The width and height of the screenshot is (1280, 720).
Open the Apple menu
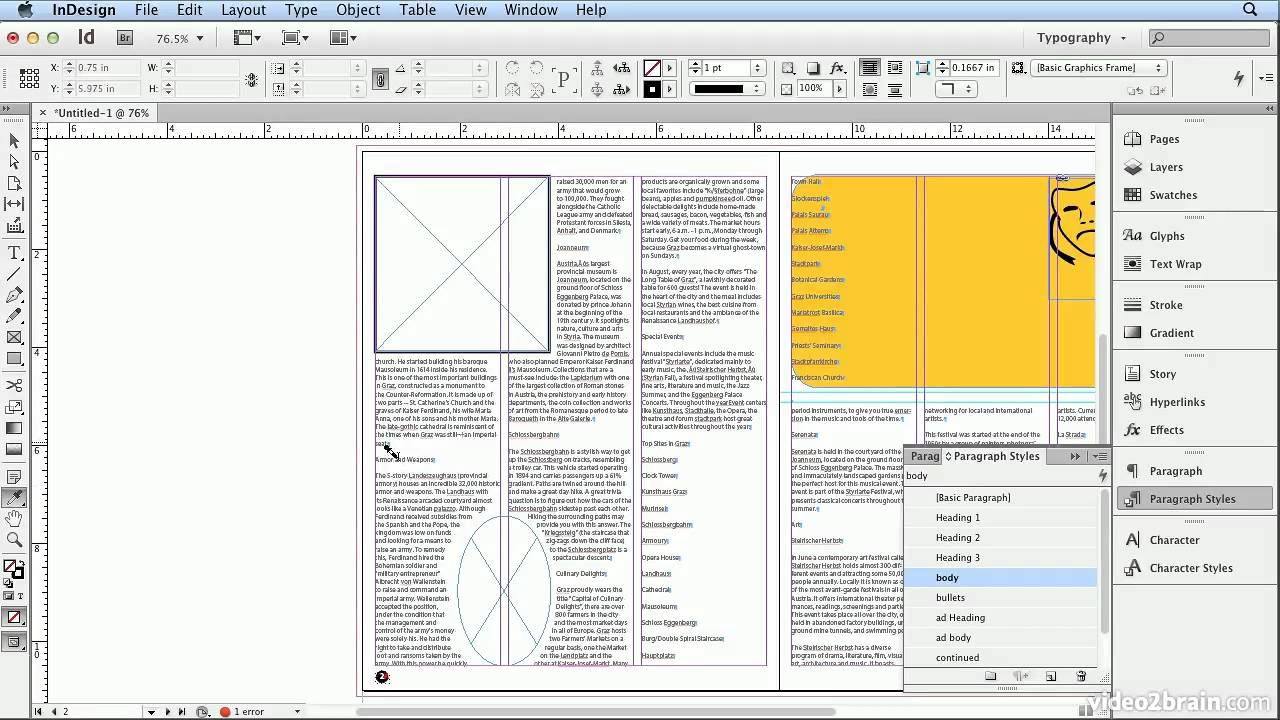(x=25, y=10)
